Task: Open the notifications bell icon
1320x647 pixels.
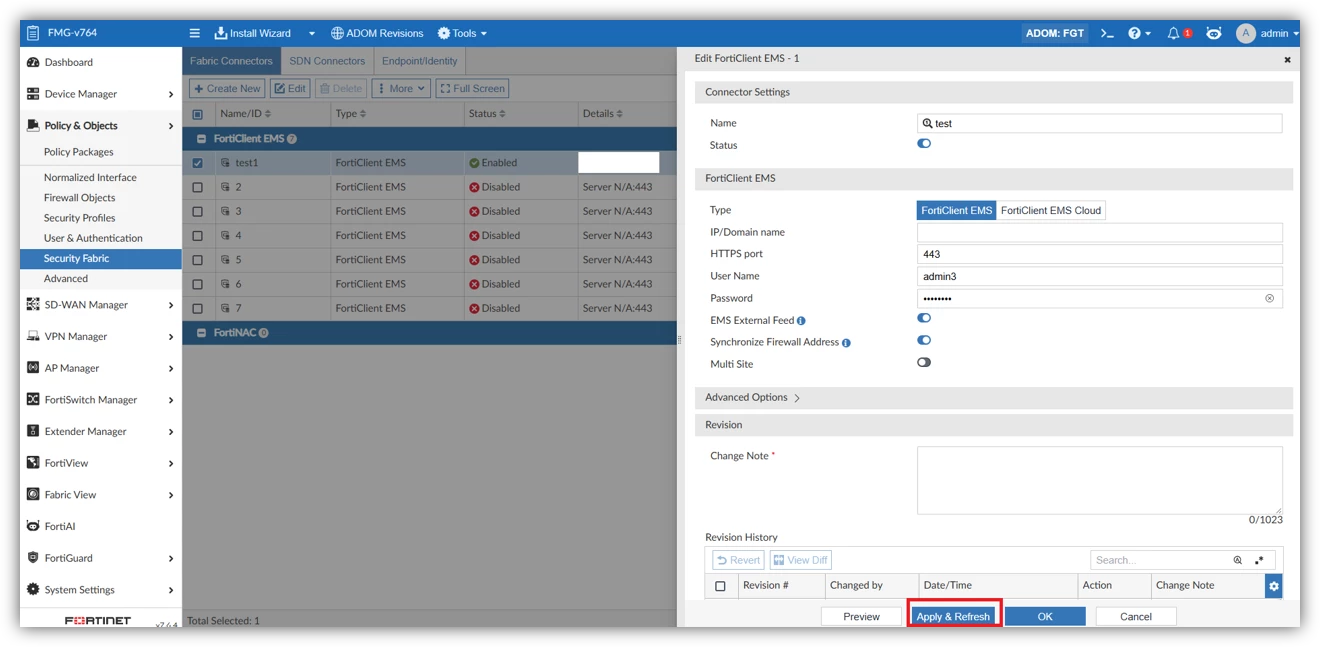Action: (x=1174, y=33)
